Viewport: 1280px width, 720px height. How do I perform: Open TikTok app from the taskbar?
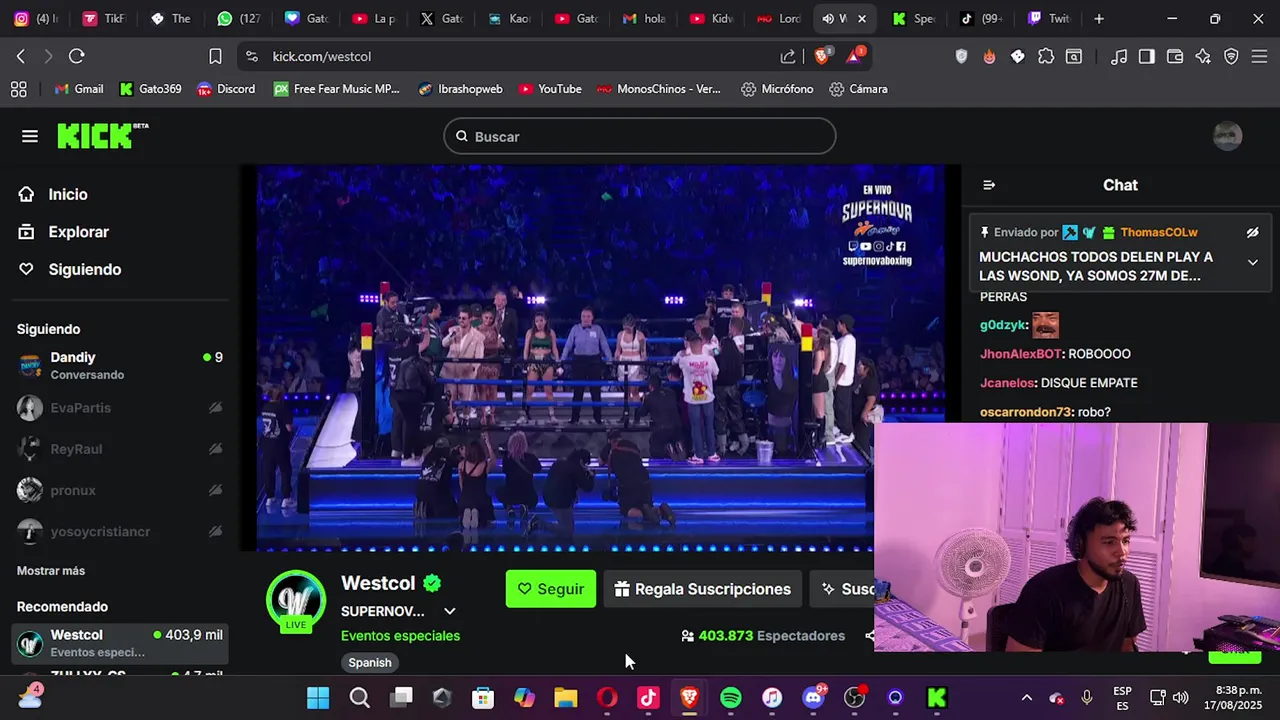pos(648,698)
